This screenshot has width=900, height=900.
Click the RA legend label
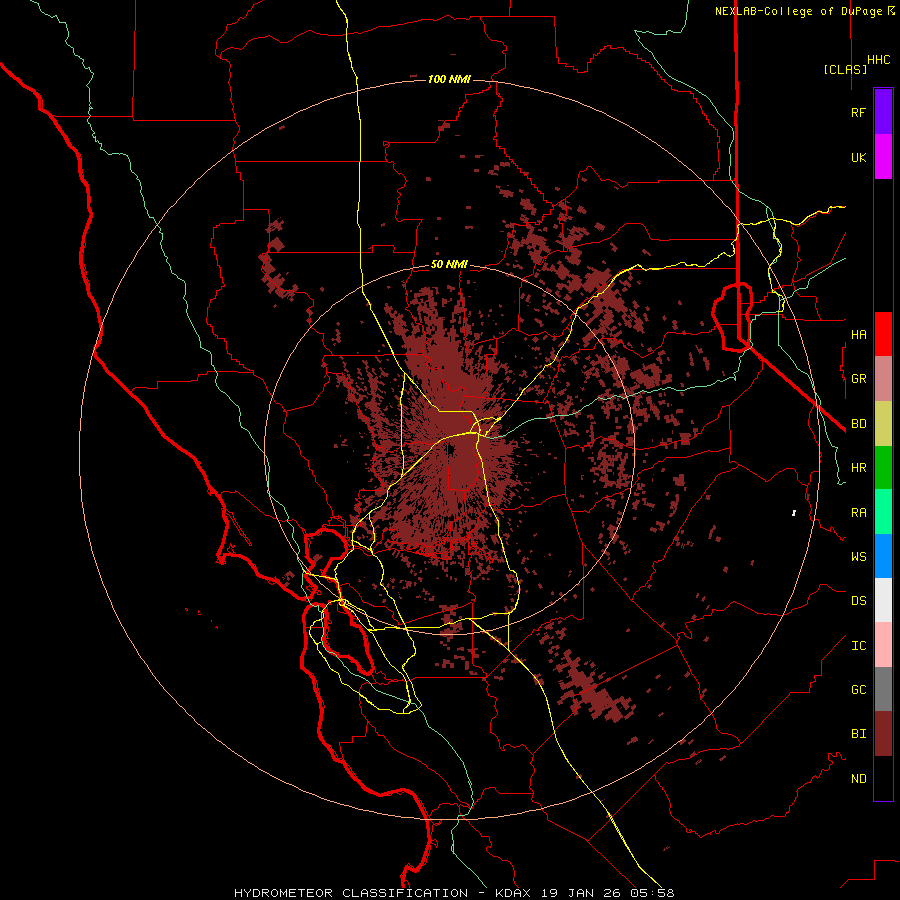(x=859, y=512)
